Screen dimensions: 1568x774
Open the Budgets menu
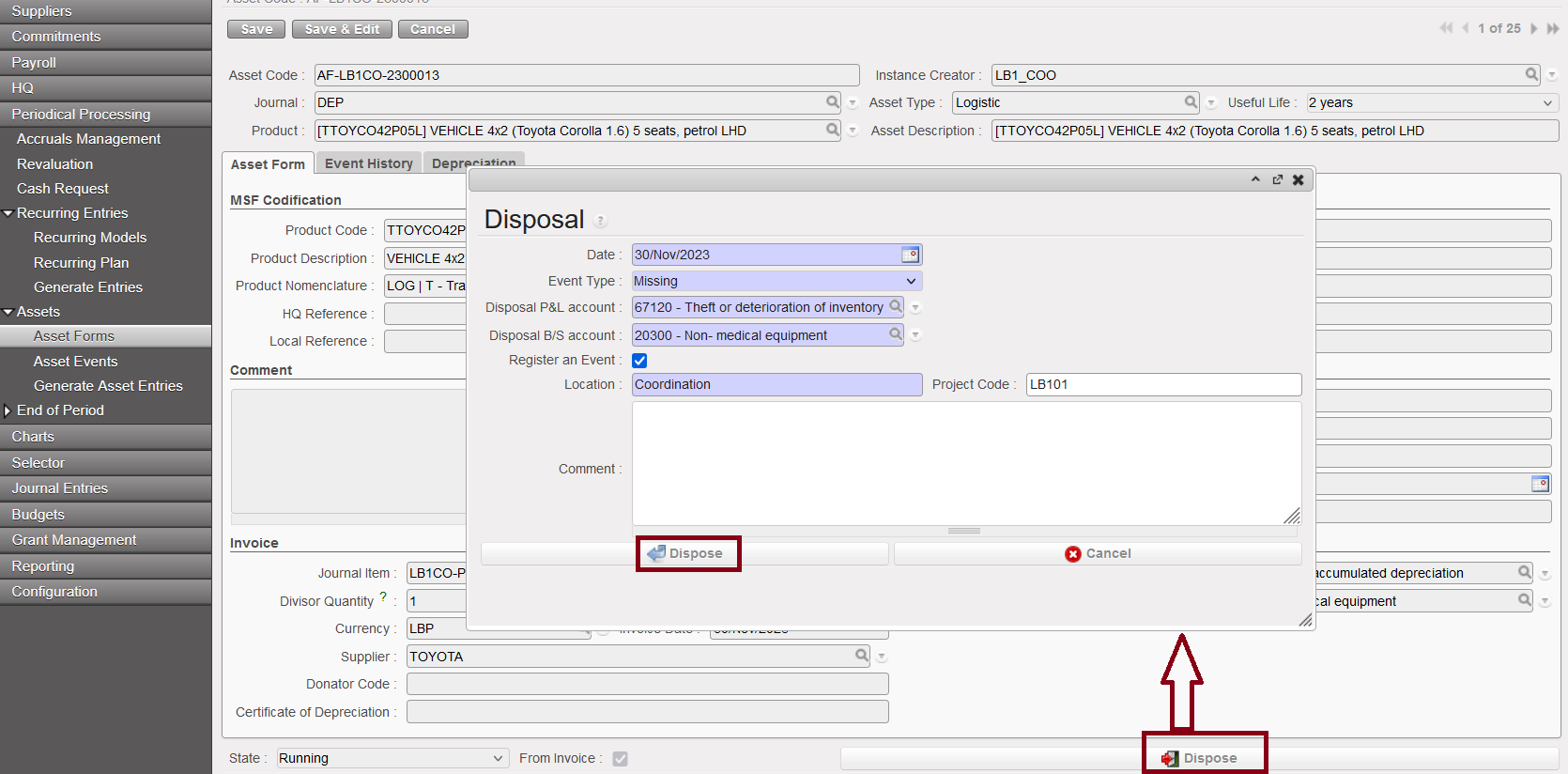click(105, 514)
